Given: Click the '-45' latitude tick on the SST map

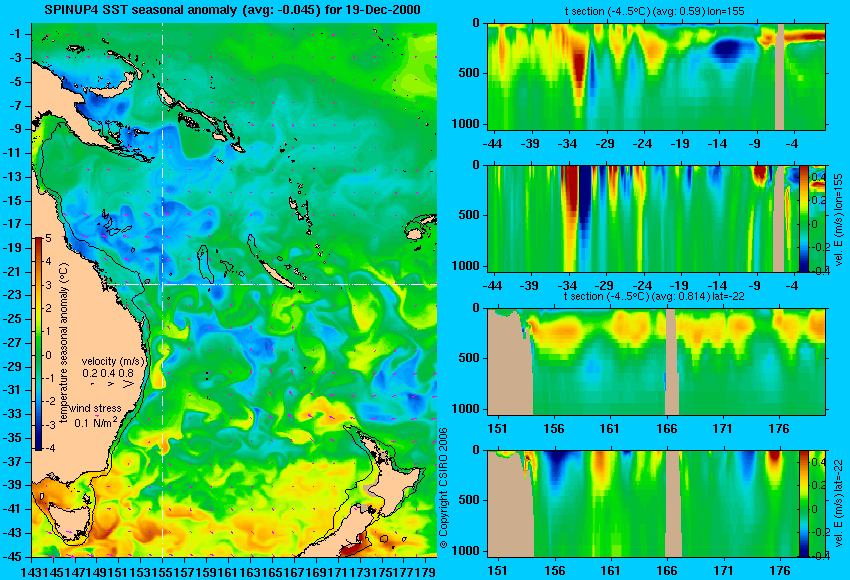Looking at the screenshot, I should pos(13,556).
